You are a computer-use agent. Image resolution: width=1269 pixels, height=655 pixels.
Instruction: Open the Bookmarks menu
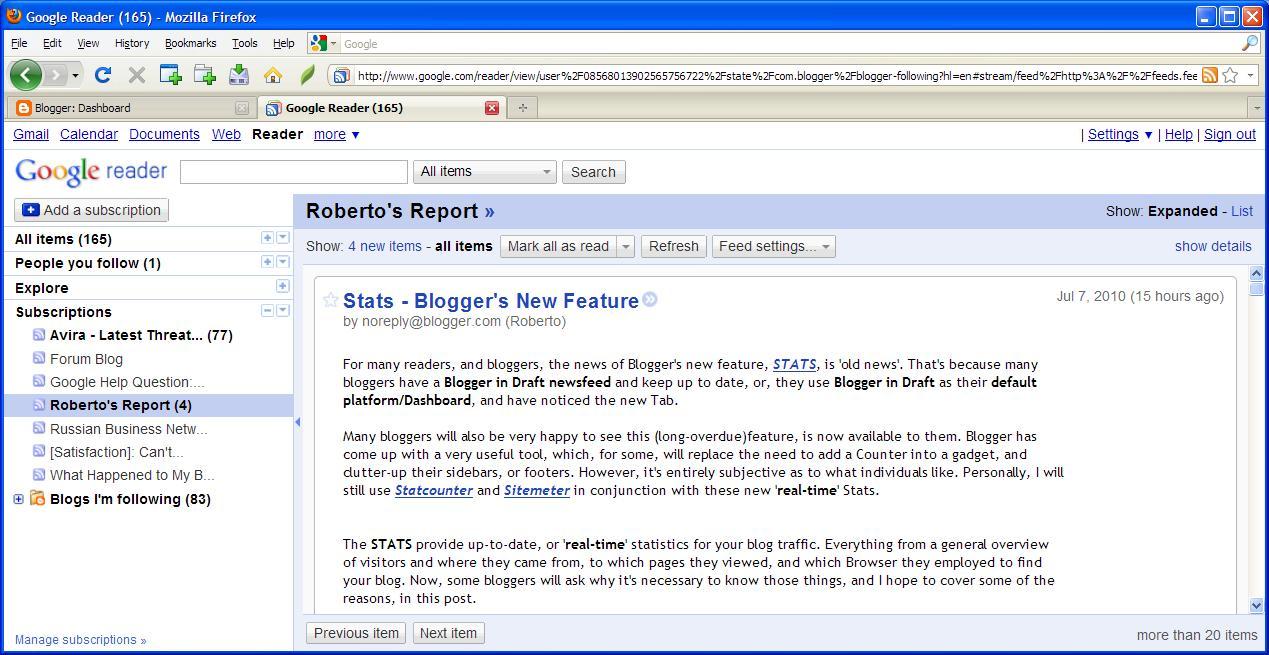point(190,43)
